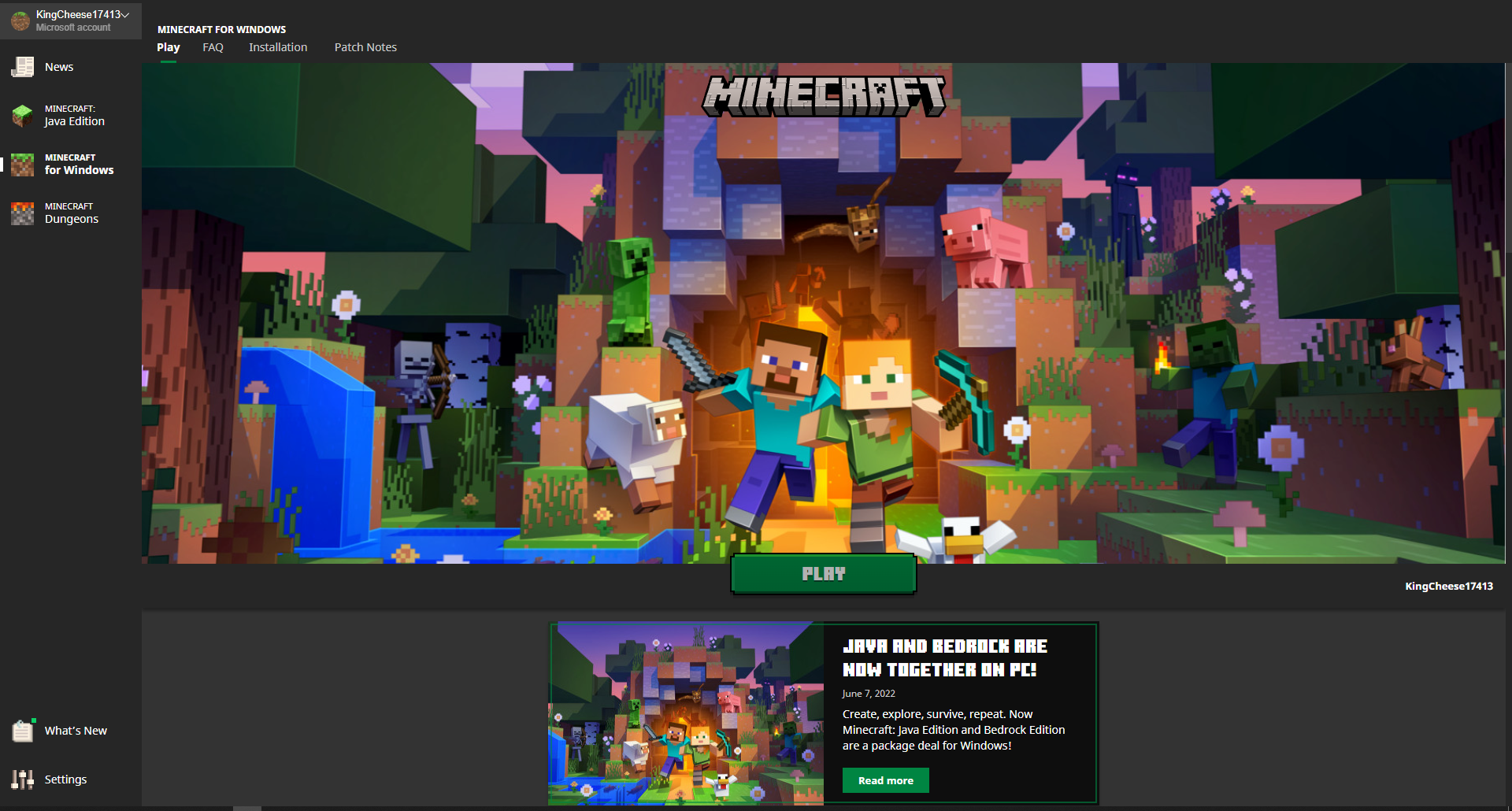This screenshot has width=1512, height=811.
Task: Click the News label in sidebar
Action: point(59,67)
